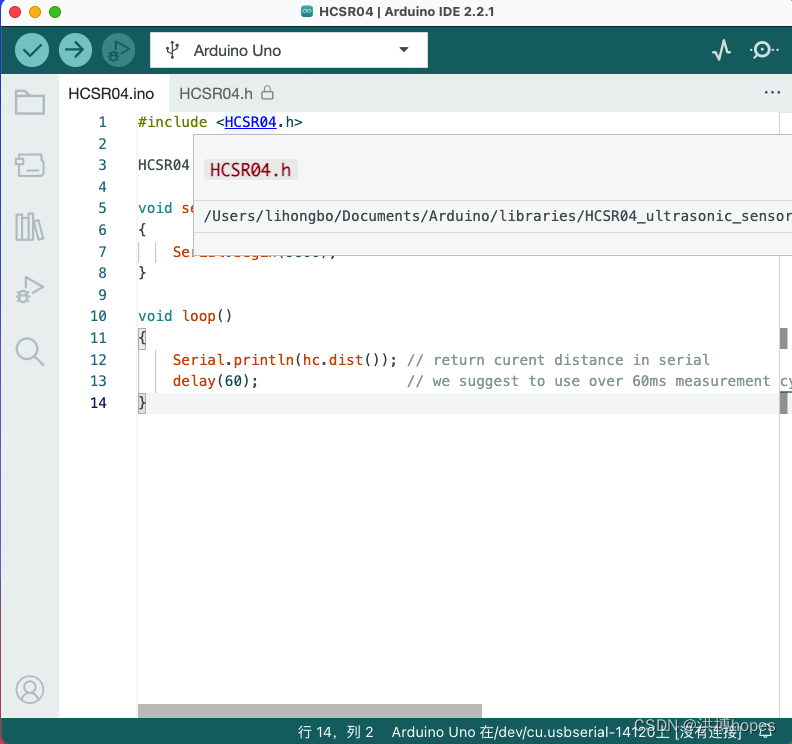Image resolution: width=792 pixels, height=744 pixels.
Task: Click 'Serial.println(hc.dist());' on line 12
Action: pyautogui.click(x=285, y=360)
